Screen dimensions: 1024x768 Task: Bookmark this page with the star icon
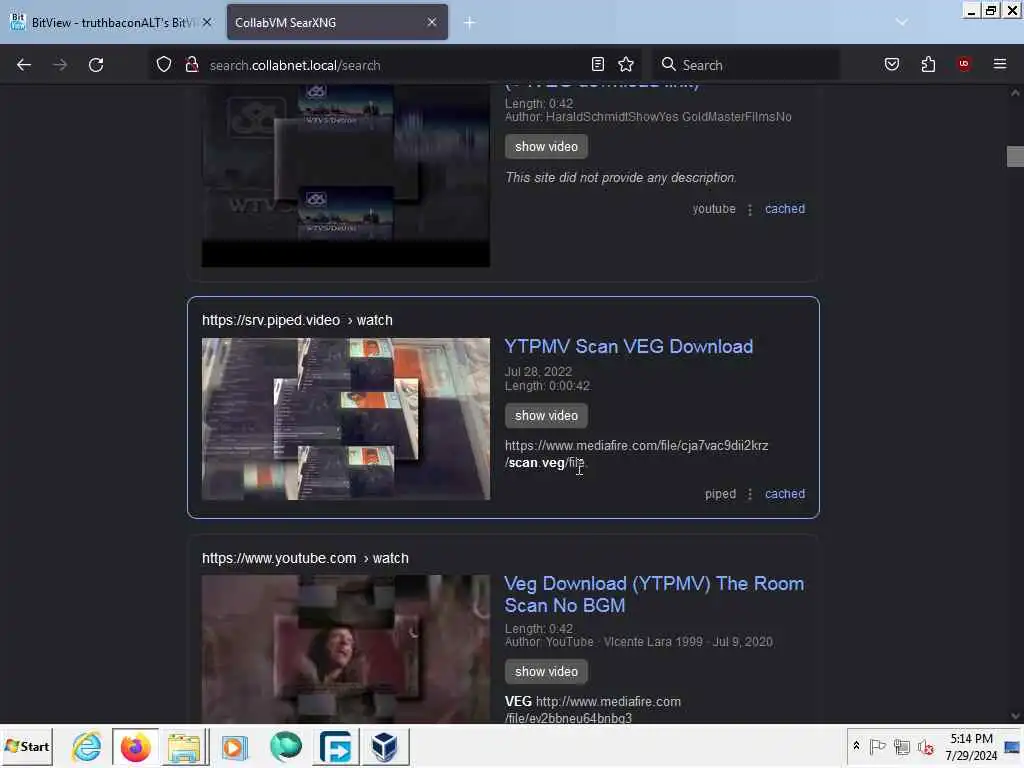click(x=626, y=64)
